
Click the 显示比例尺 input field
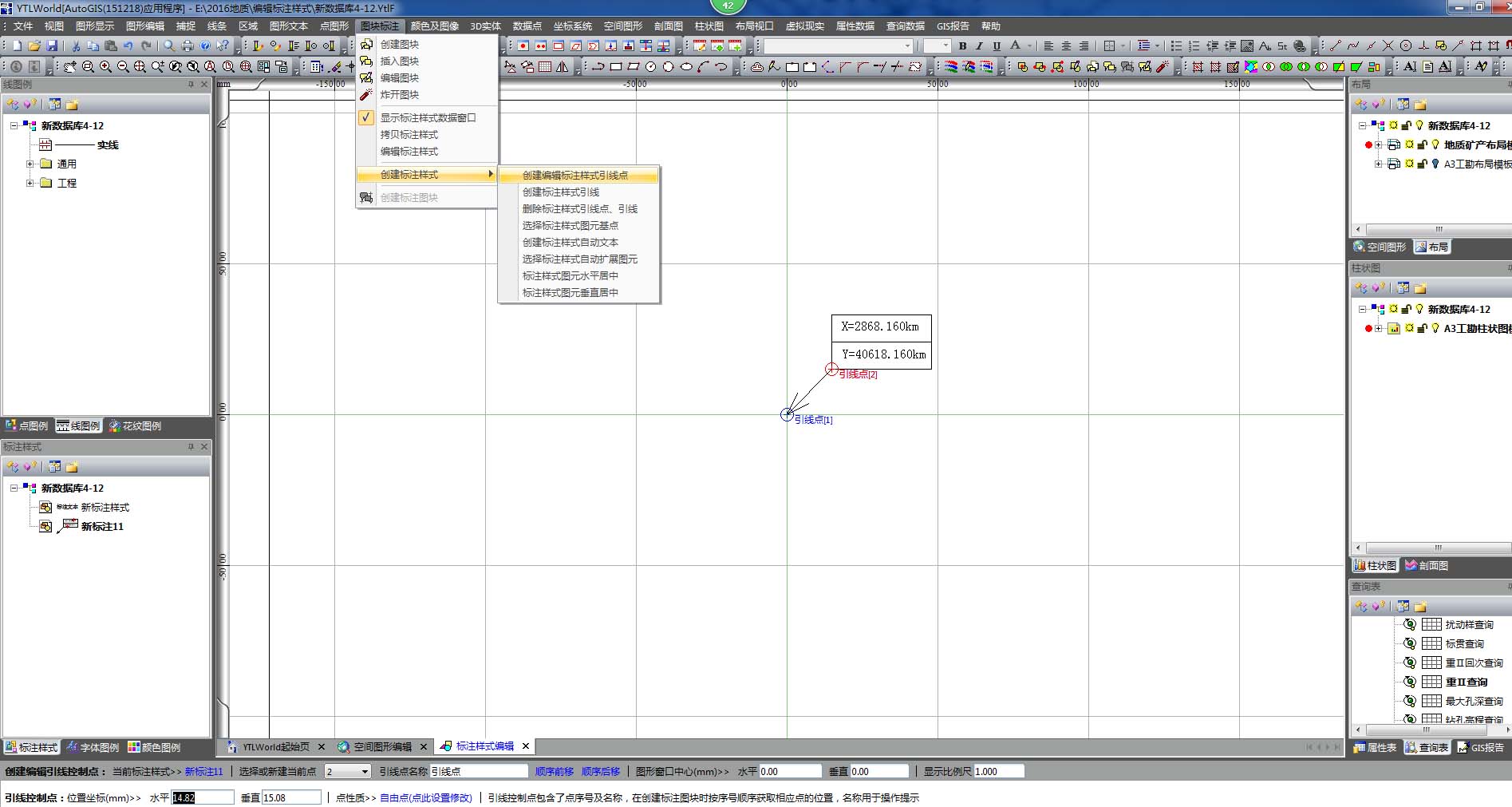tap(999, 771)
